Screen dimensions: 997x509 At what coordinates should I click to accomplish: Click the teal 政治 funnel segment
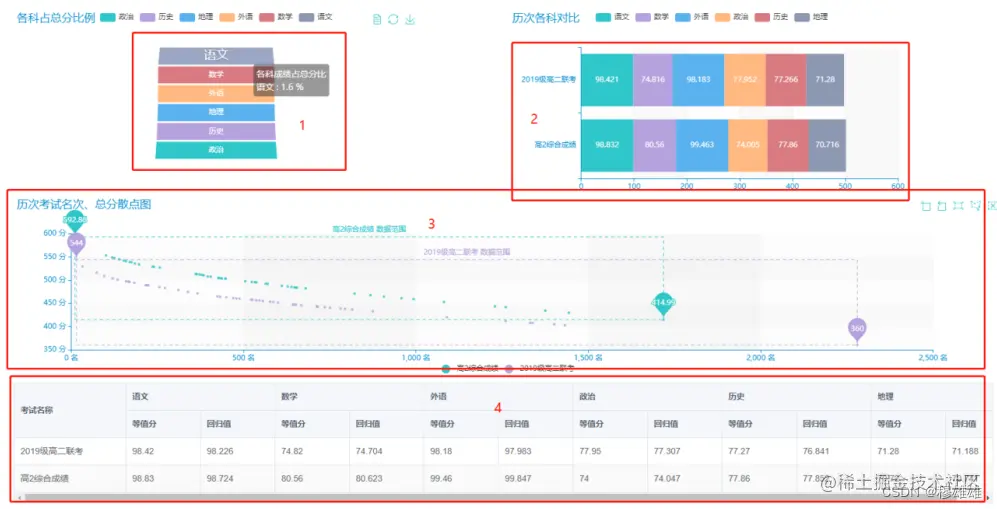click(216, 150)
